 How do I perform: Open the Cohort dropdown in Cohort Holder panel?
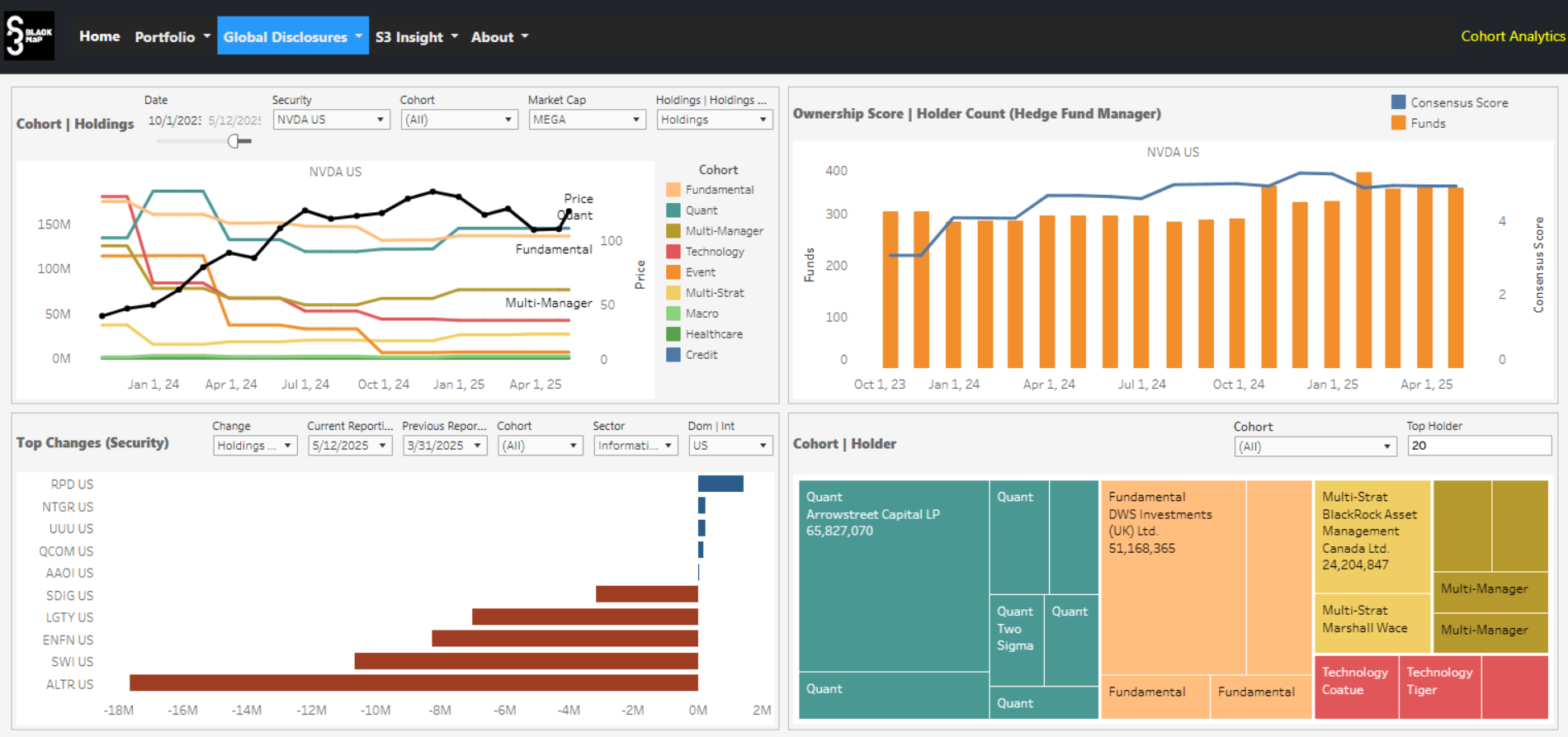(1315, 446)
